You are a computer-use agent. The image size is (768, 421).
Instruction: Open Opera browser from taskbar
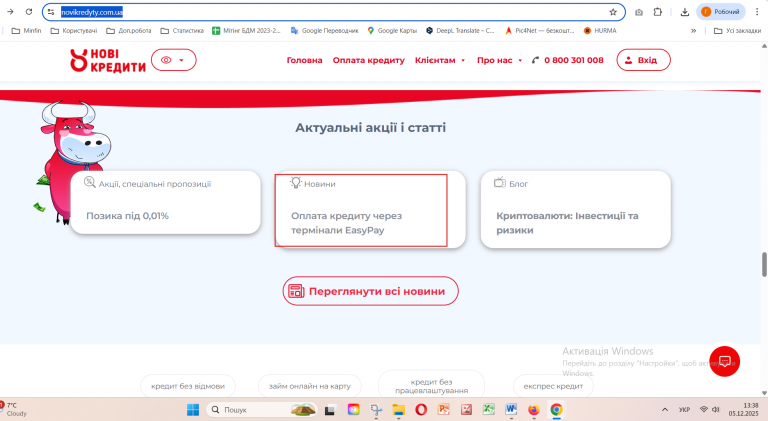pos(421,410)
